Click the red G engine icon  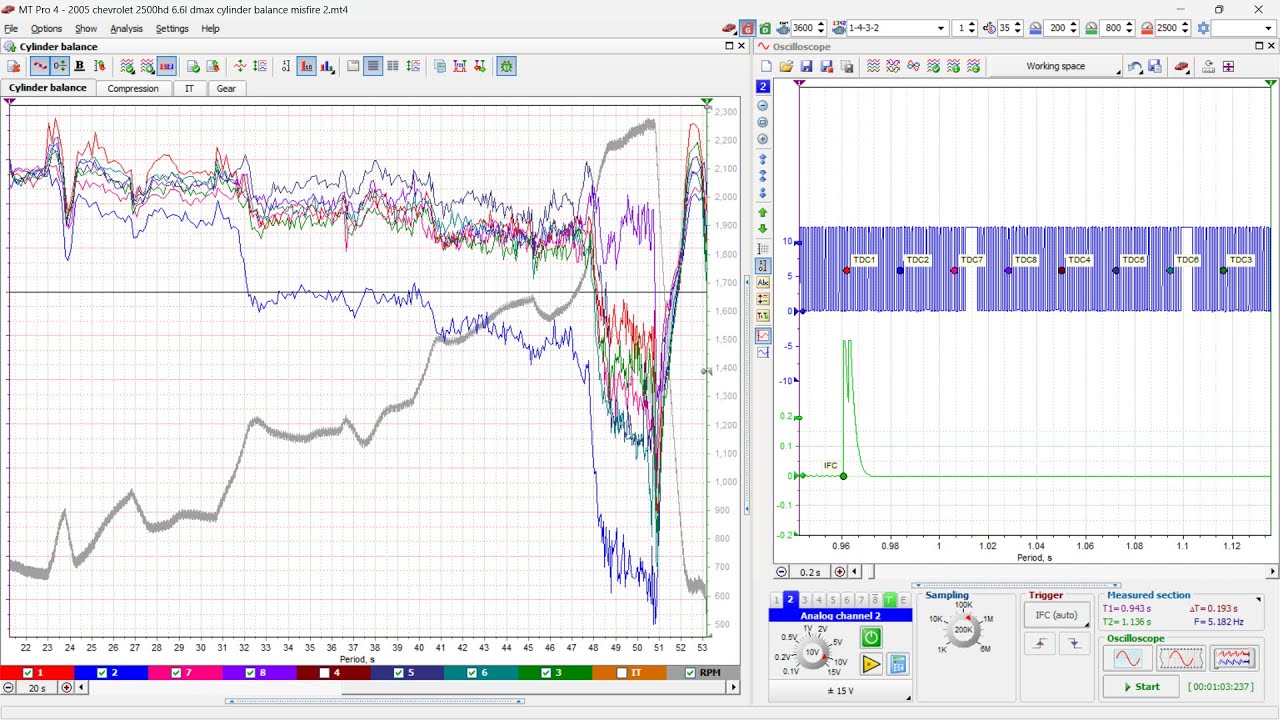pyautogui.click(x=747, y=28)
